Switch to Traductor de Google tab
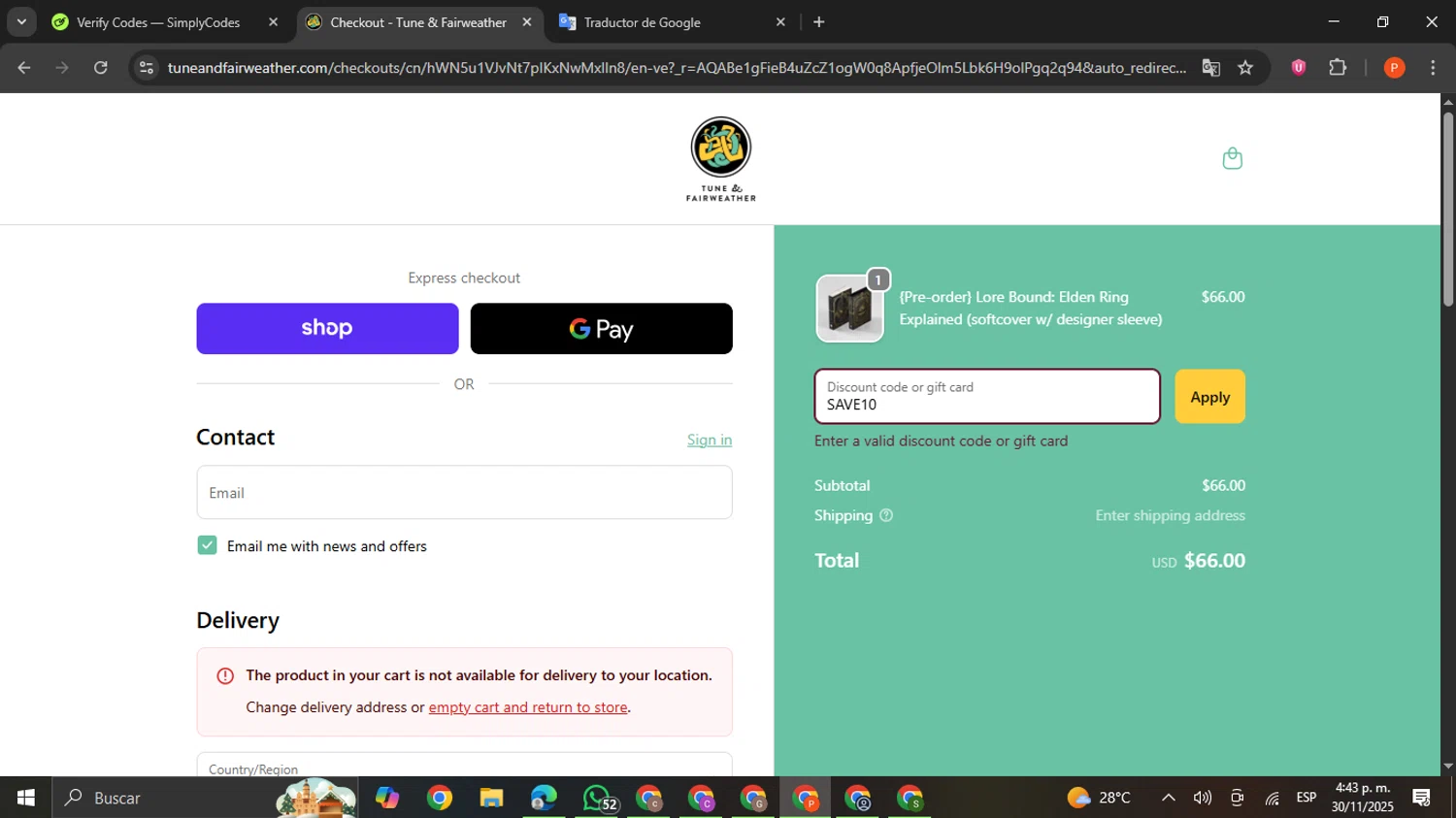Screen dimensions: 1456x818 click(x=642, y=21)
